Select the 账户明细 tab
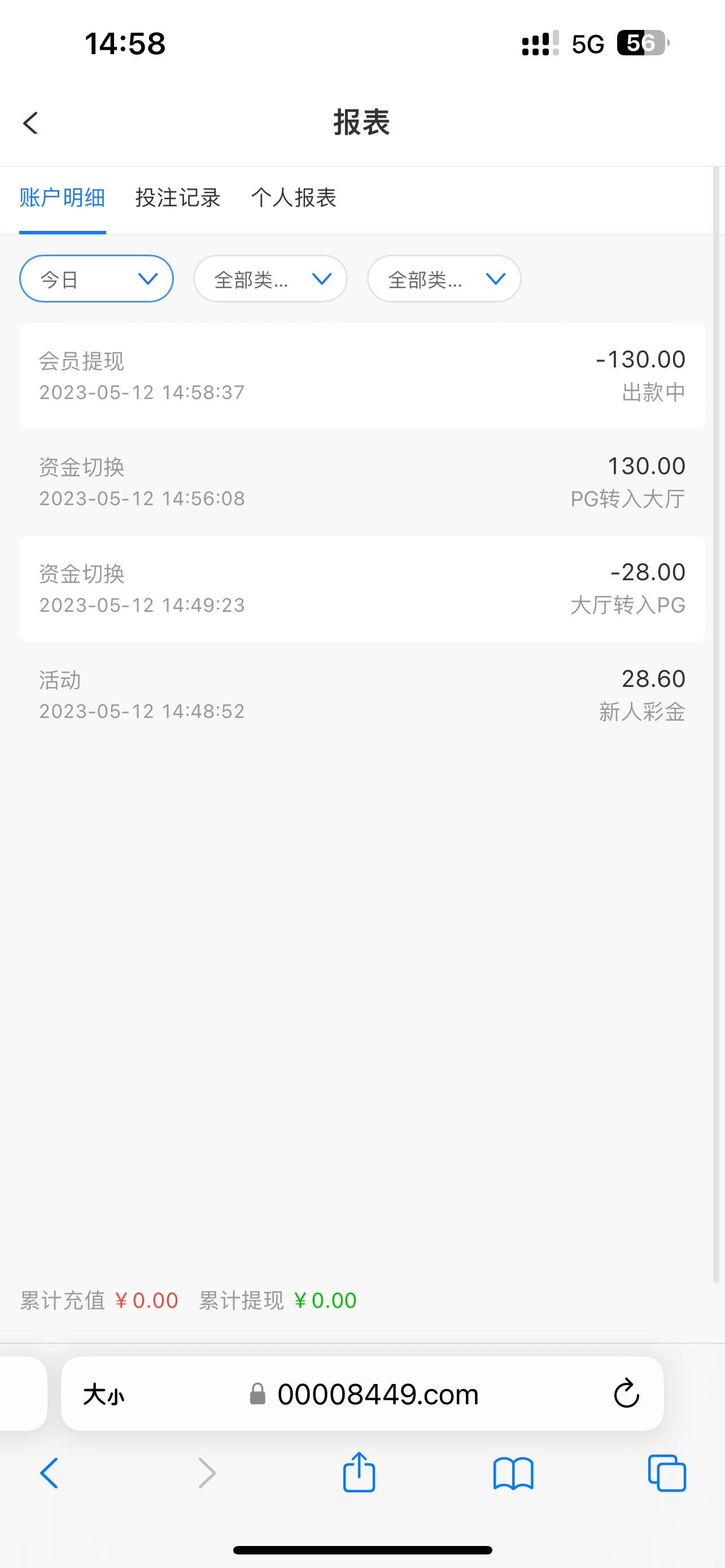Viewport: 725px width, 1568px height. coord(63,198)
